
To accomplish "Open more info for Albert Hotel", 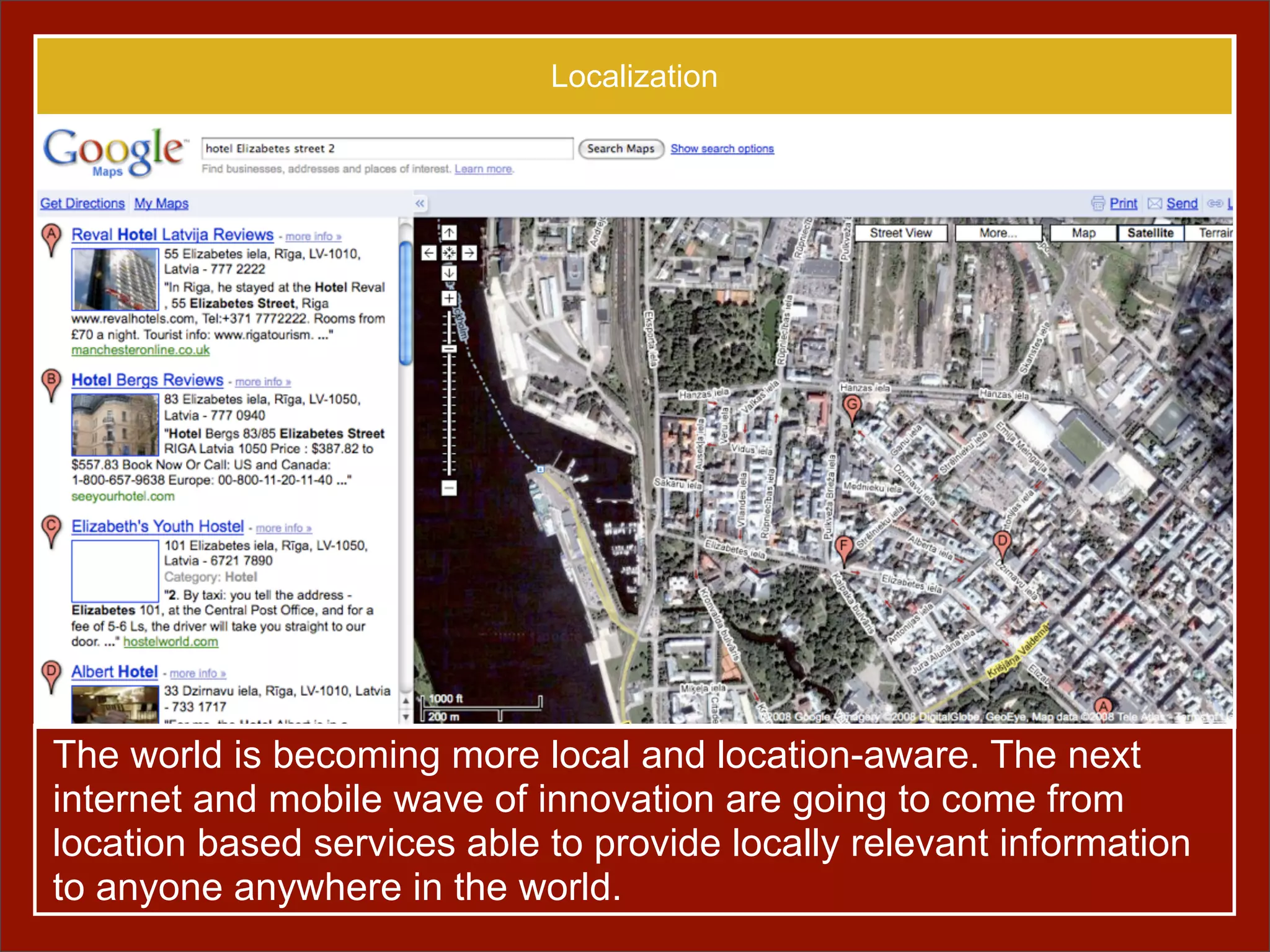I will [x=198, y=673].
